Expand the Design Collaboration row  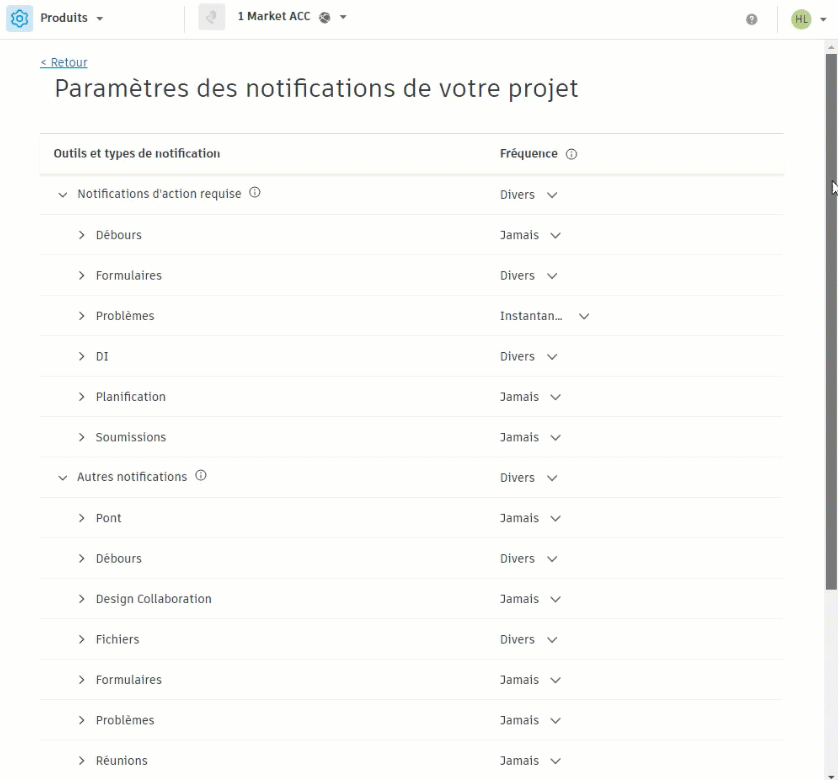81,598
